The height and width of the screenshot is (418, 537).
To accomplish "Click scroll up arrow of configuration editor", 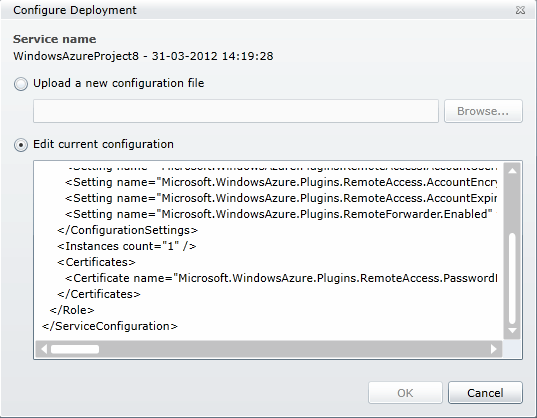I will tap(512, 170).
